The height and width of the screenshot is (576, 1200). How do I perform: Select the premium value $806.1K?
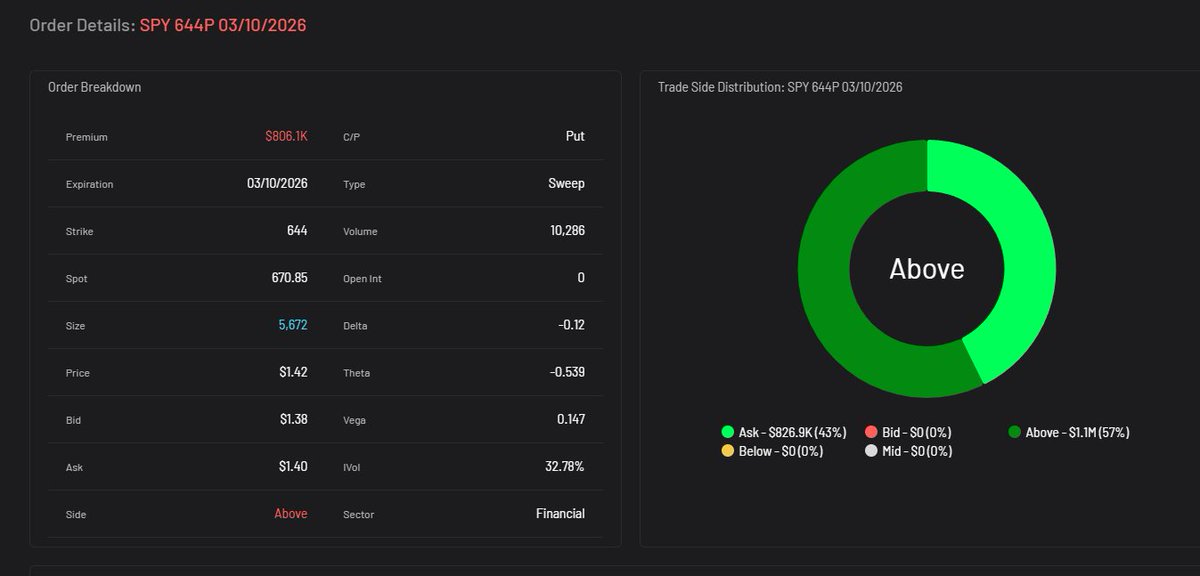[286, 136]
